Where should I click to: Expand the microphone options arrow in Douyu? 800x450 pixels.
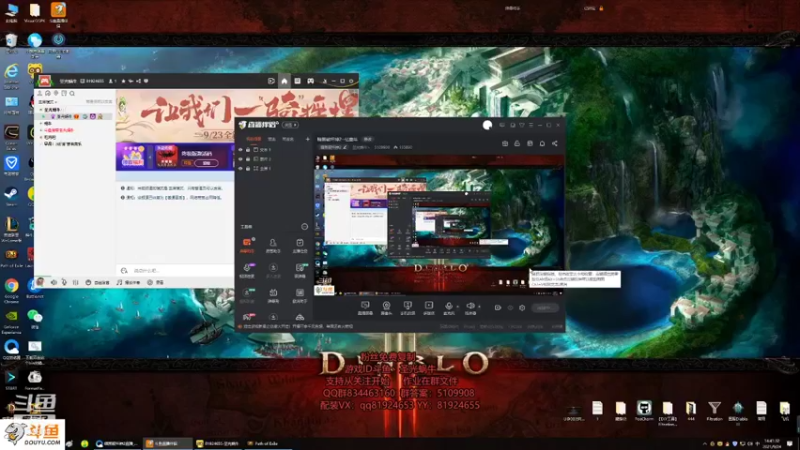pyautogui.click(x=457, y=307)
